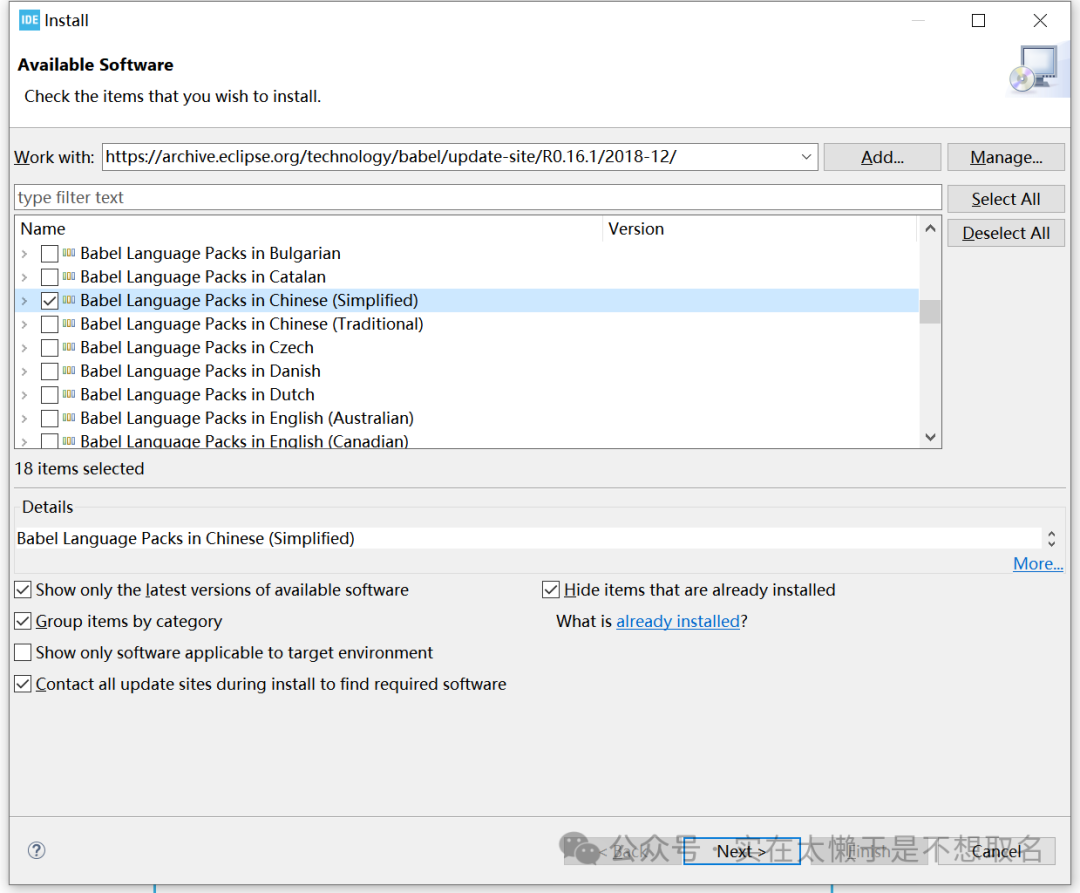Click the 18 items selected status text
The image size is (1080, 893).
click(x=80, y=469)
